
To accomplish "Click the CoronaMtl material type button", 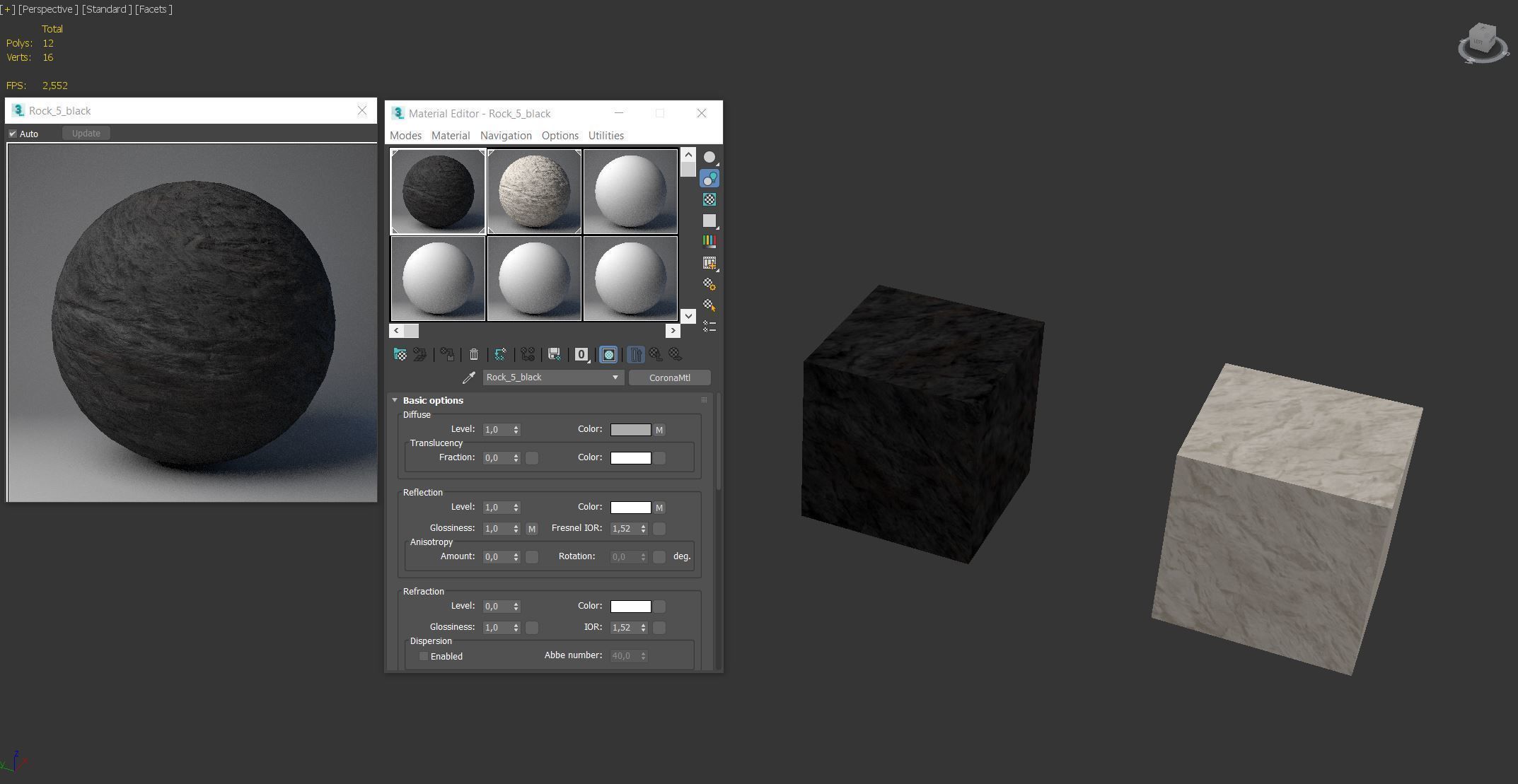I will [x=669, y=378].
